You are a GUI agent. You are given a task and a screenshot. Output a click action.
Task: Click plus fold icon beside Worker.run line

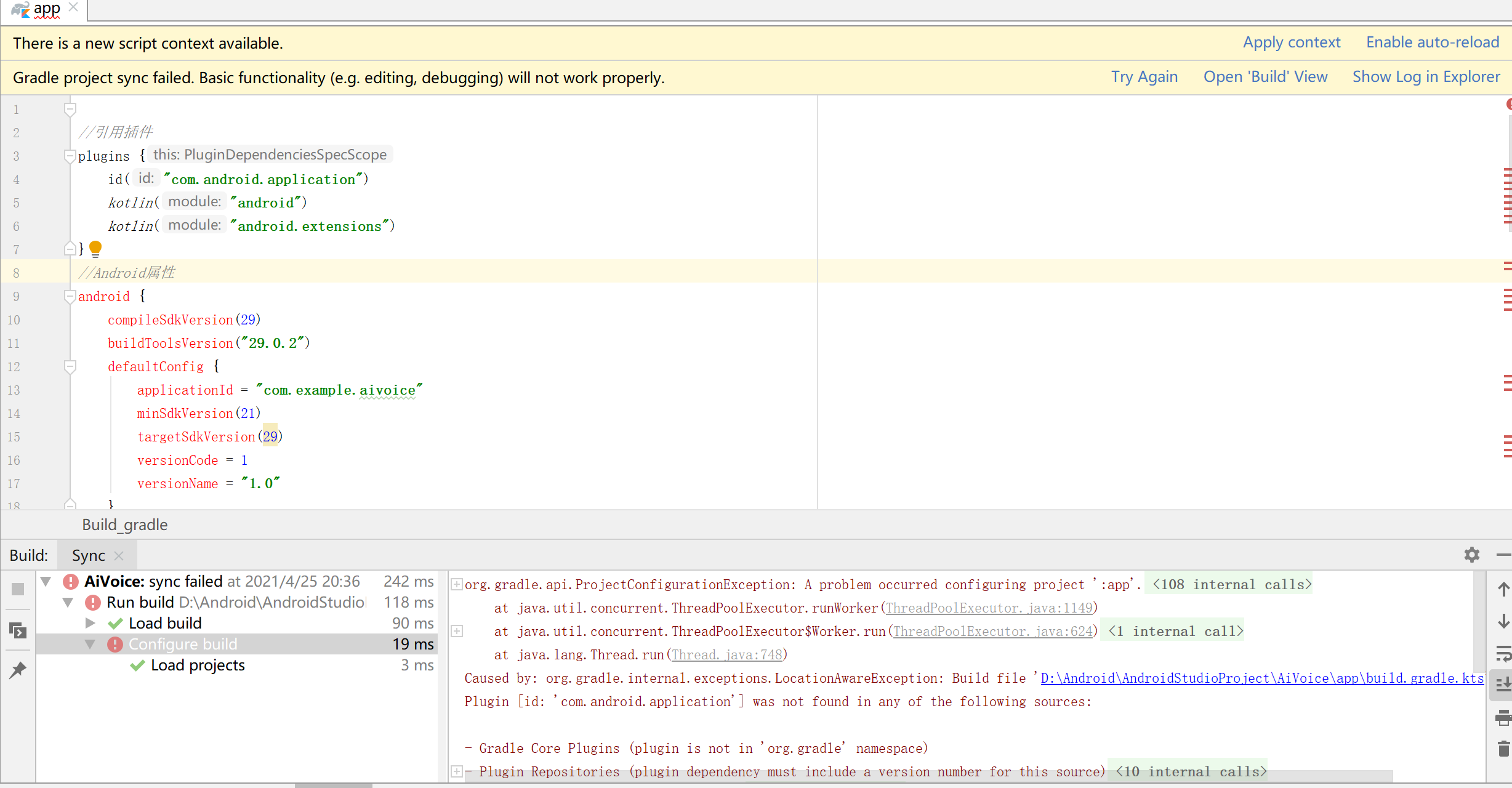tap(457, 631)
